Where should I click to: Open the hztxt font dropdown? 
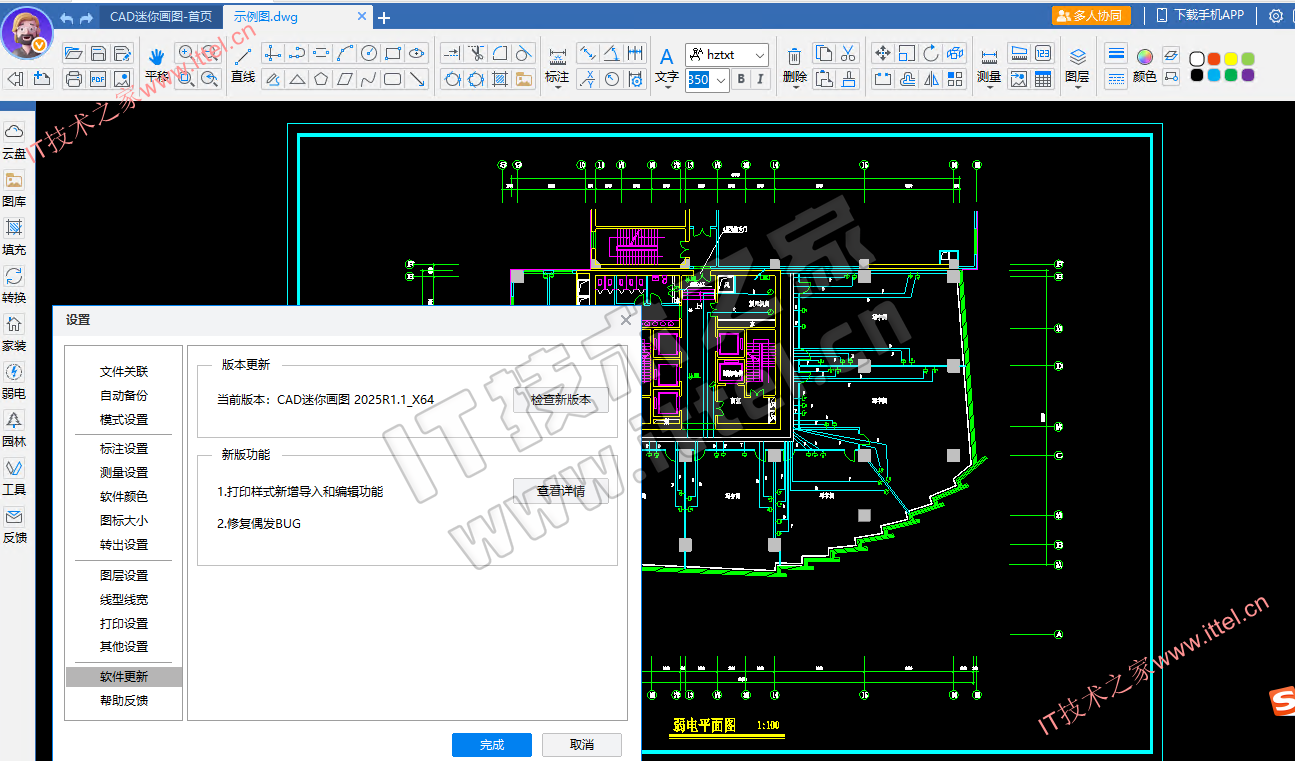[x=759, y=56]
